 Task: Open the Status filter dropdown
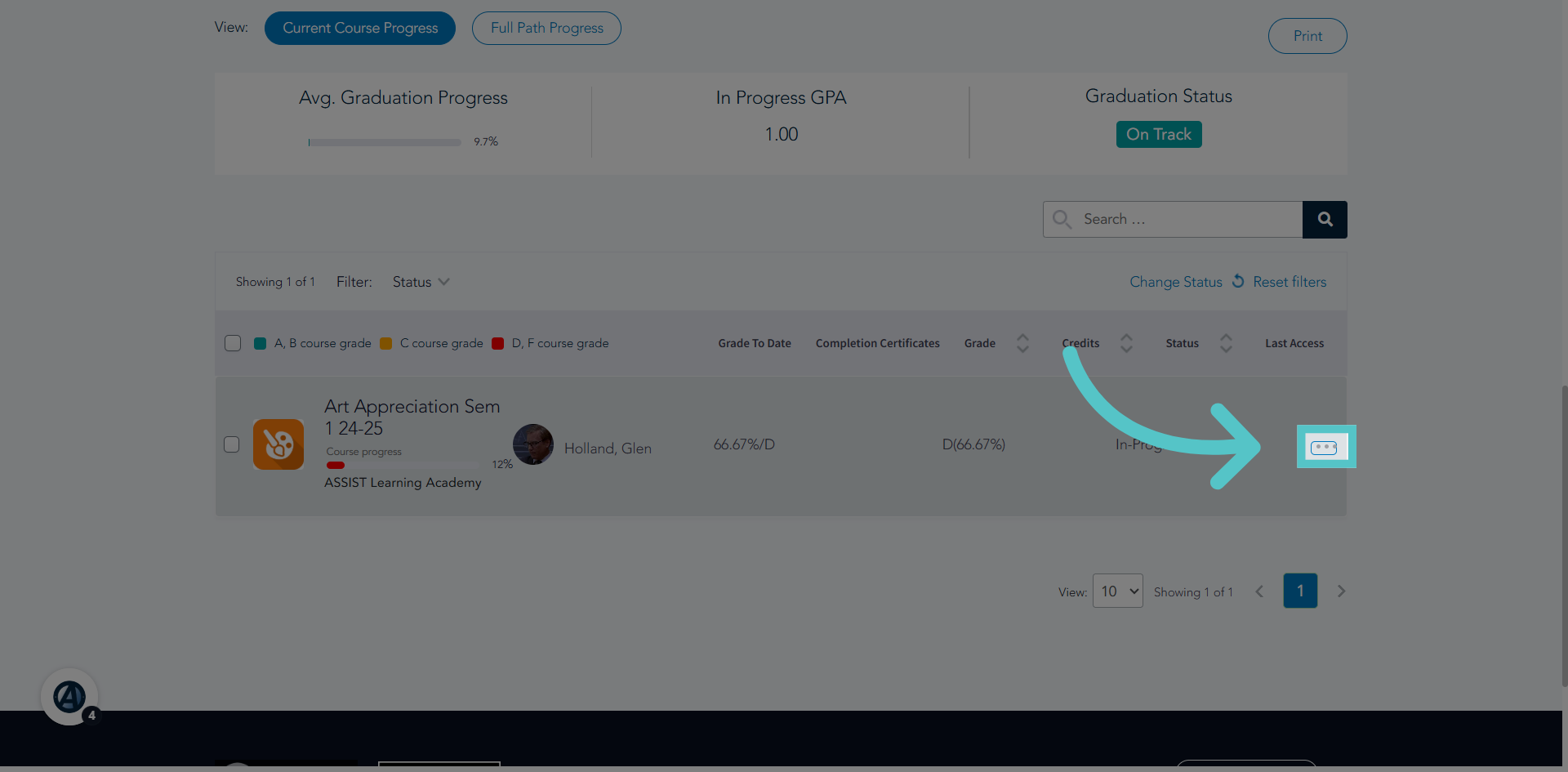(x=421, y=282)
